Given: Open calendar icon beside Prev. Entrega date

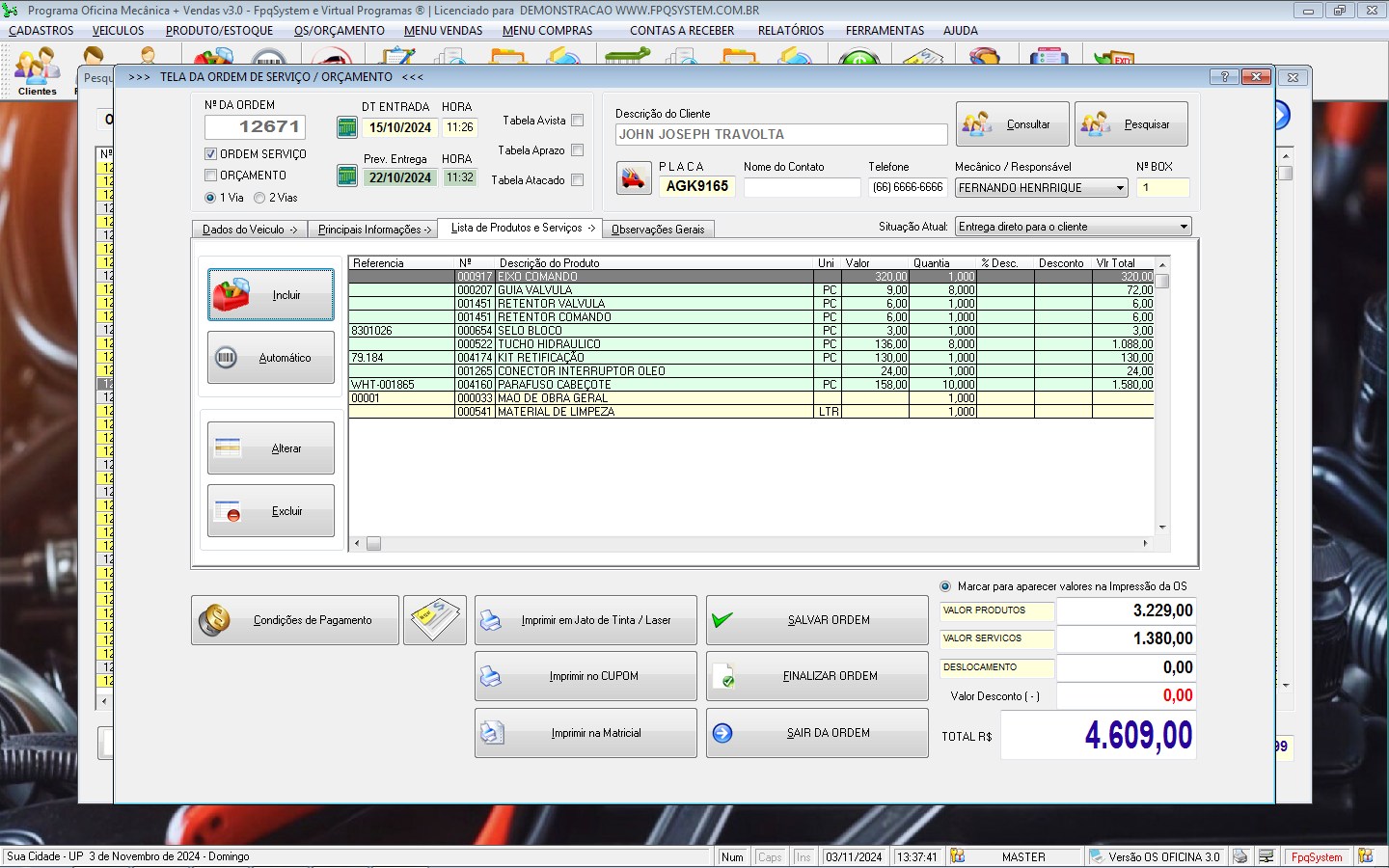Looking at the screenshot, I should coord(347,176).
